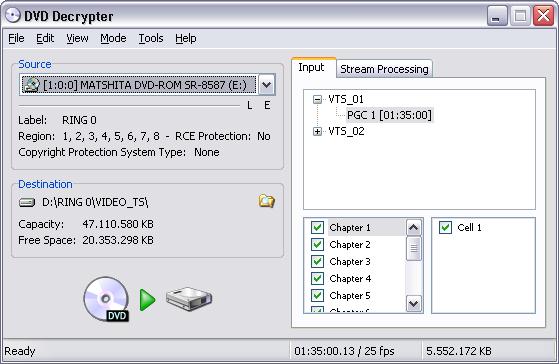559x364 pixels.
Task: Uncheck Chapter 3 checkbox
Action: 317,262
